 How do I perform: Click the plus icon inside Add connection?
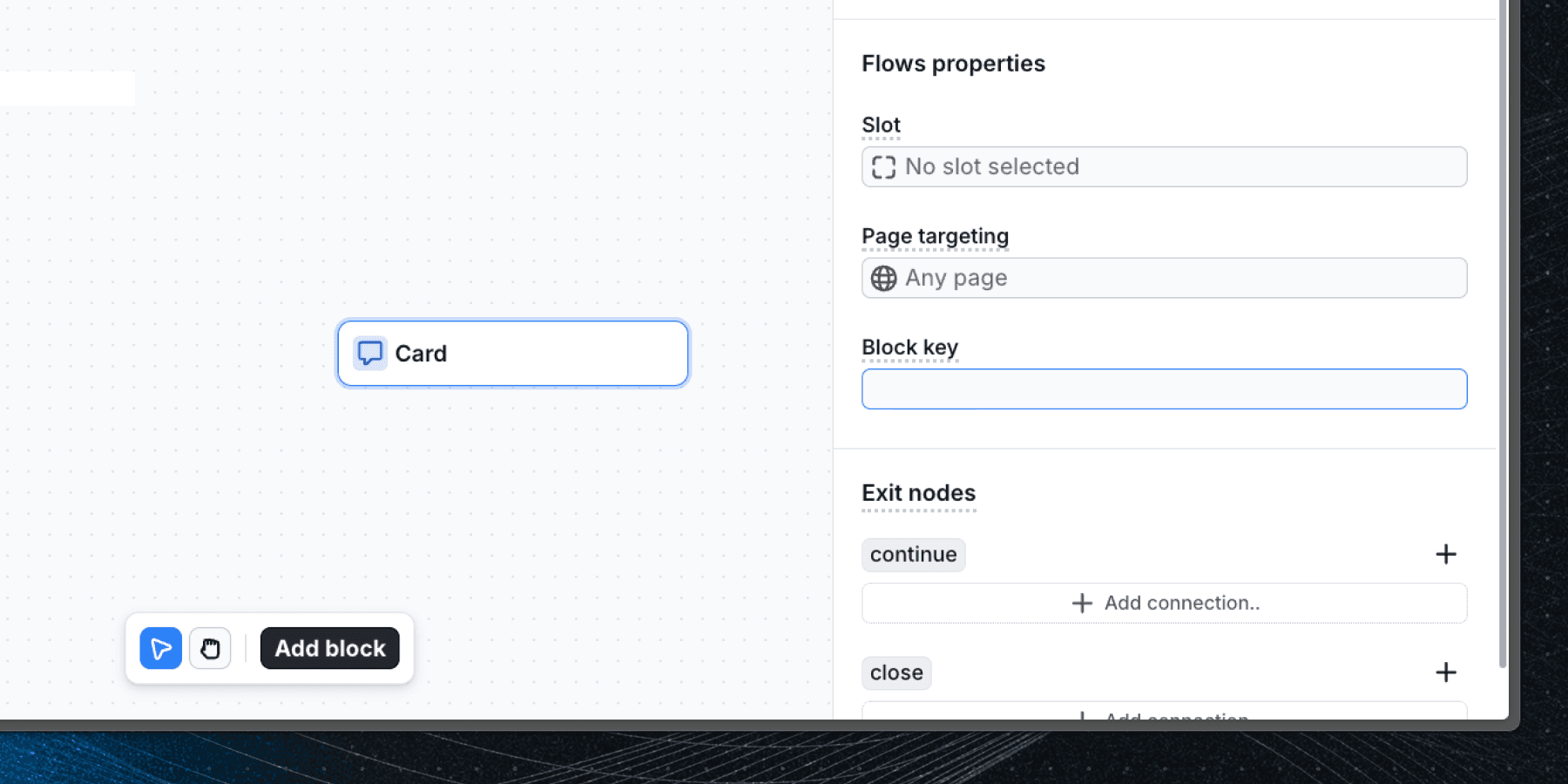point(1082,603)
